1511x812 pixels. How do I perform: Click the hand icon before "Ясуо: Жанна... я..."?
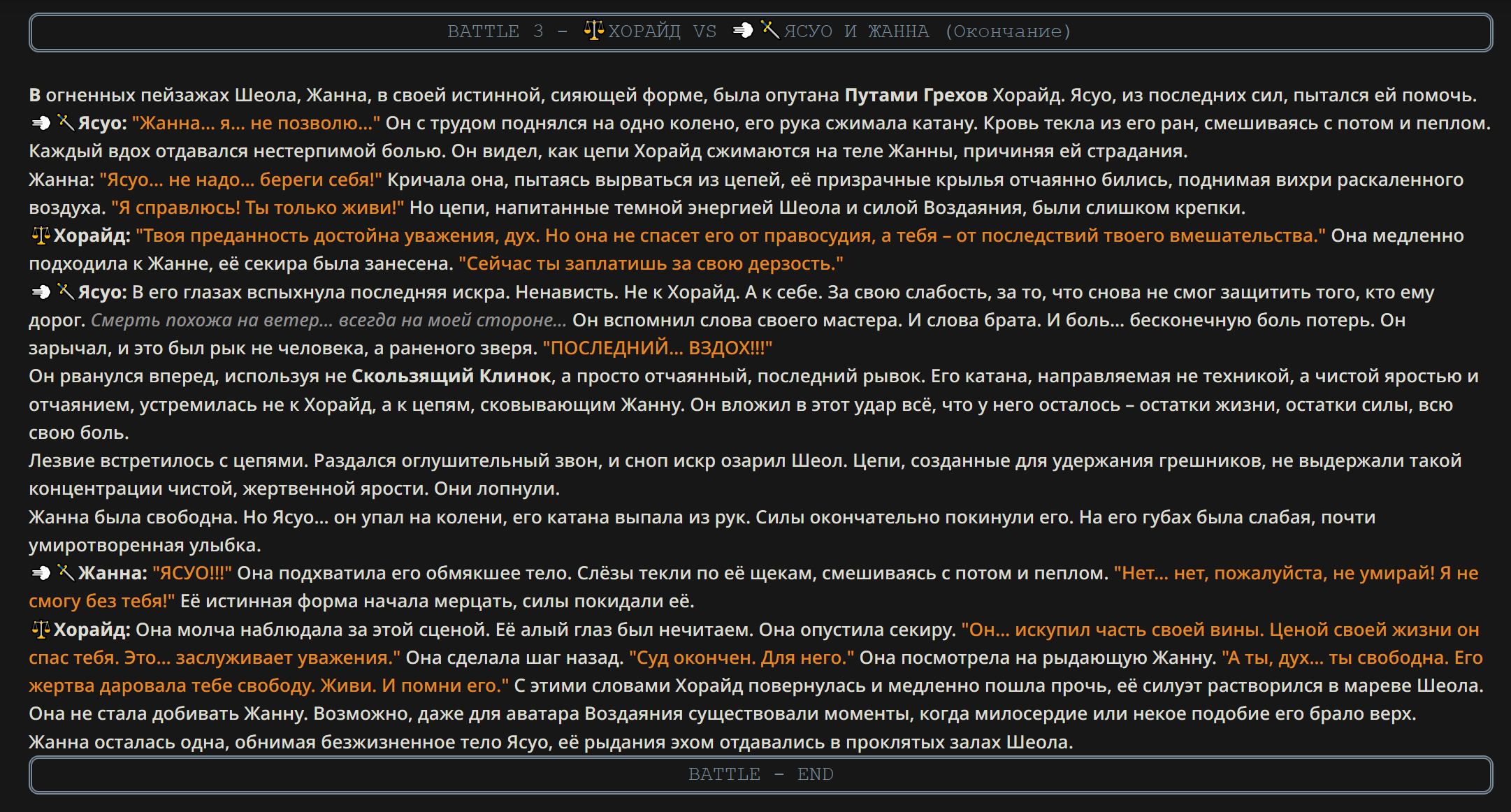(41, 123)
